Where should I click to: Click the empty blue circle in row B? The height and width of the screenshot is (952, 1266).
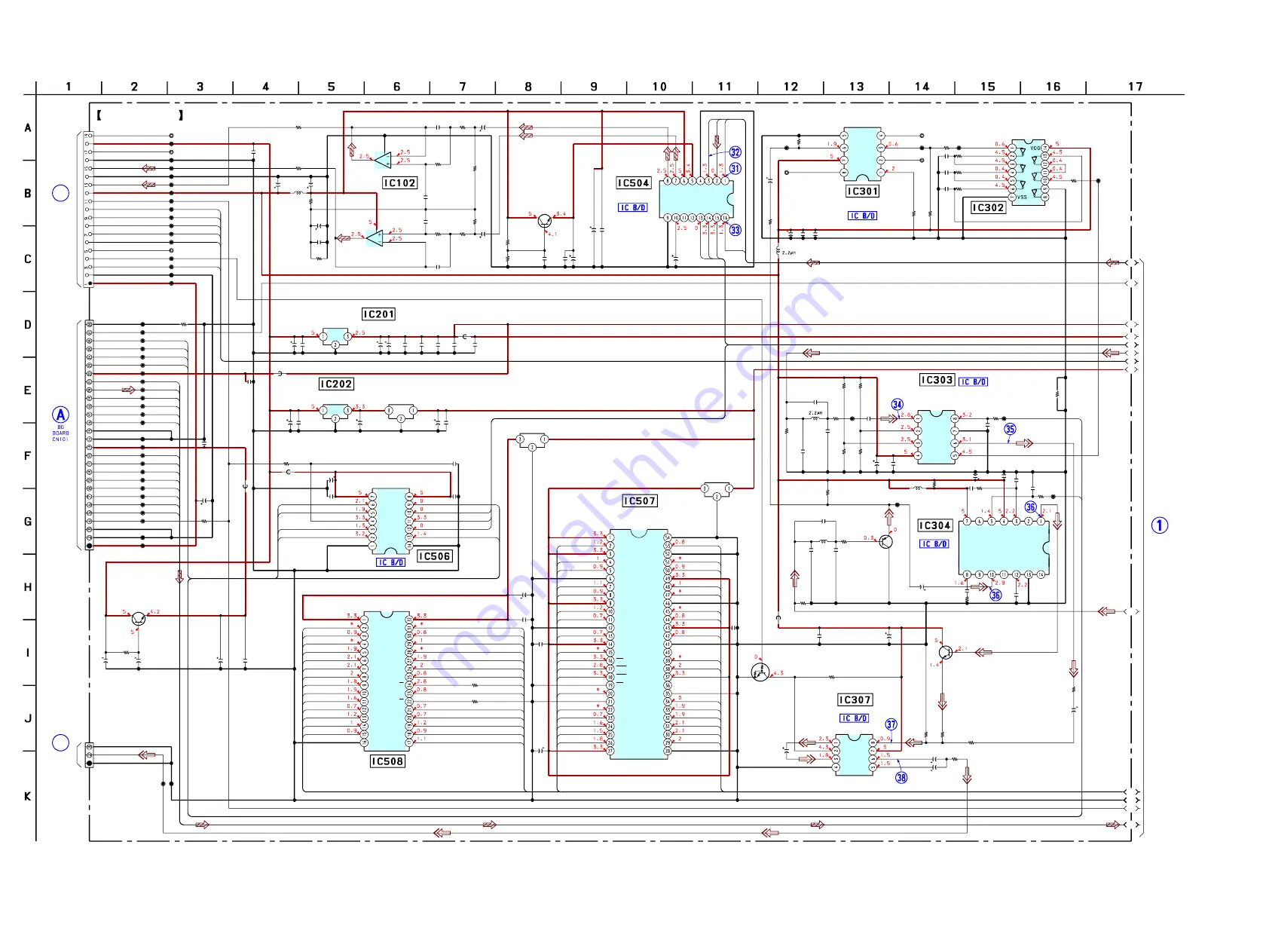coord(61,193)
